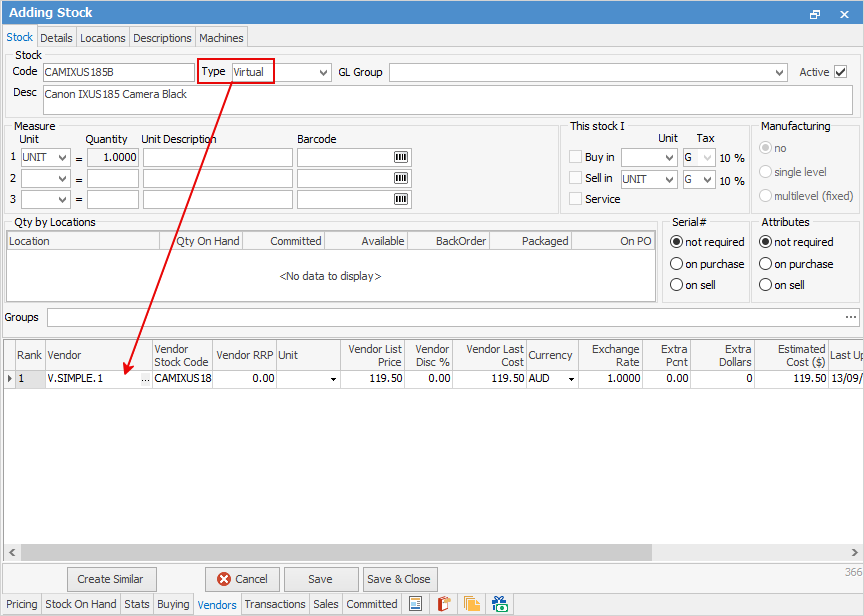Click the Save button
864x616 pixels.
click(321, 579)
